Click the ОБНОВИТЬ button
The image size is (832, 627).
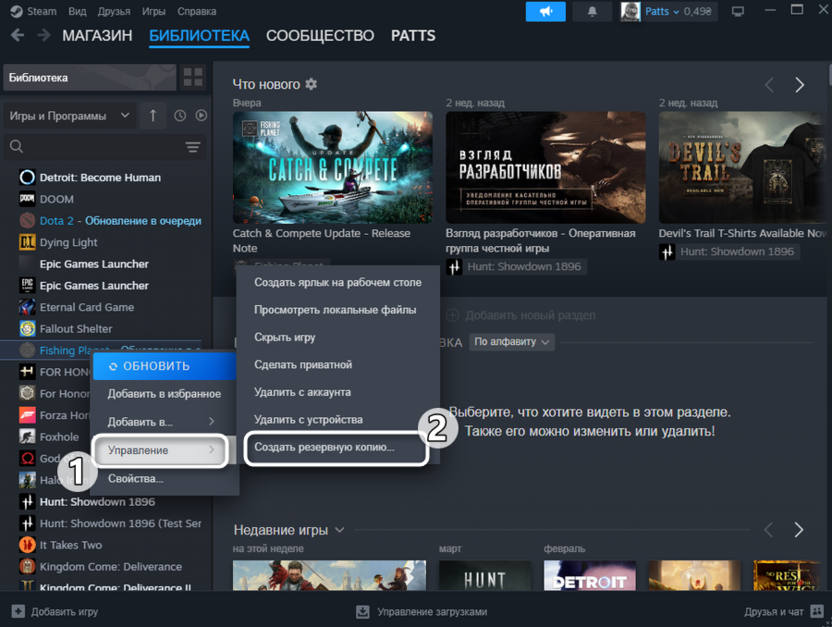pyautogui.click(x=164, y=366)
